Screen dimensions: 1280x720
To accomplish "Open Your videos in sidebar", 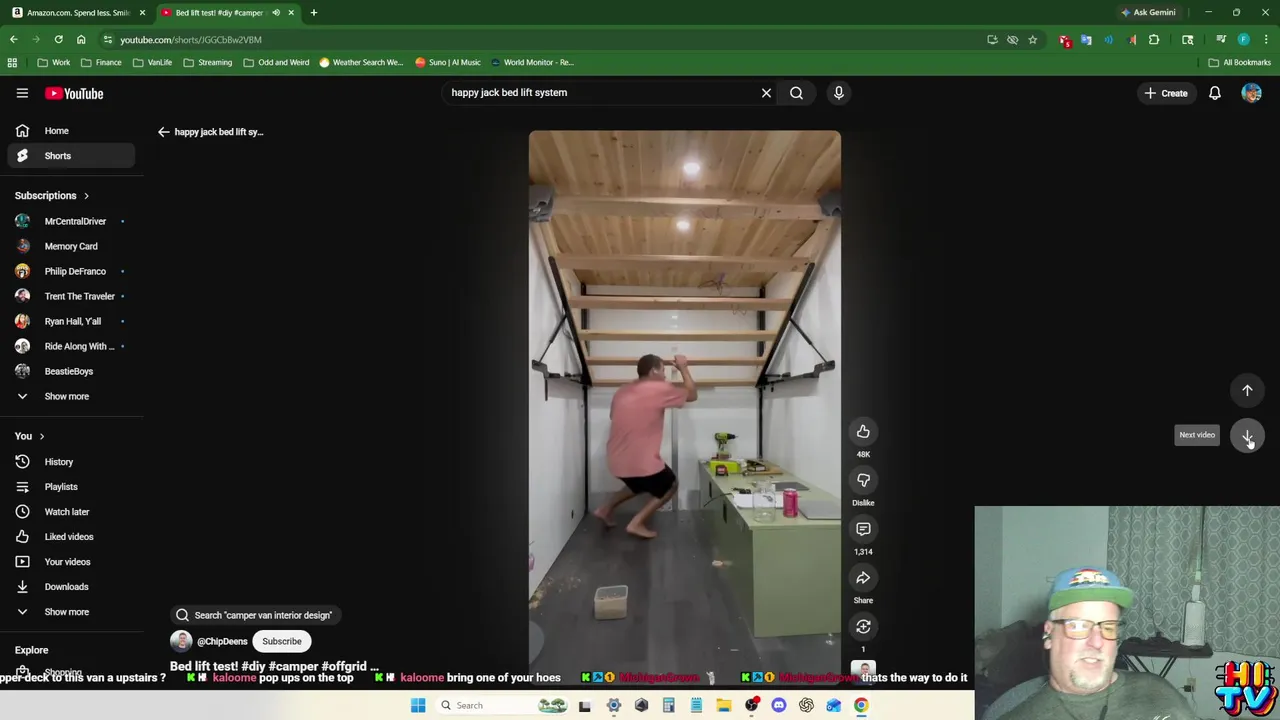I will pos(70,562).
